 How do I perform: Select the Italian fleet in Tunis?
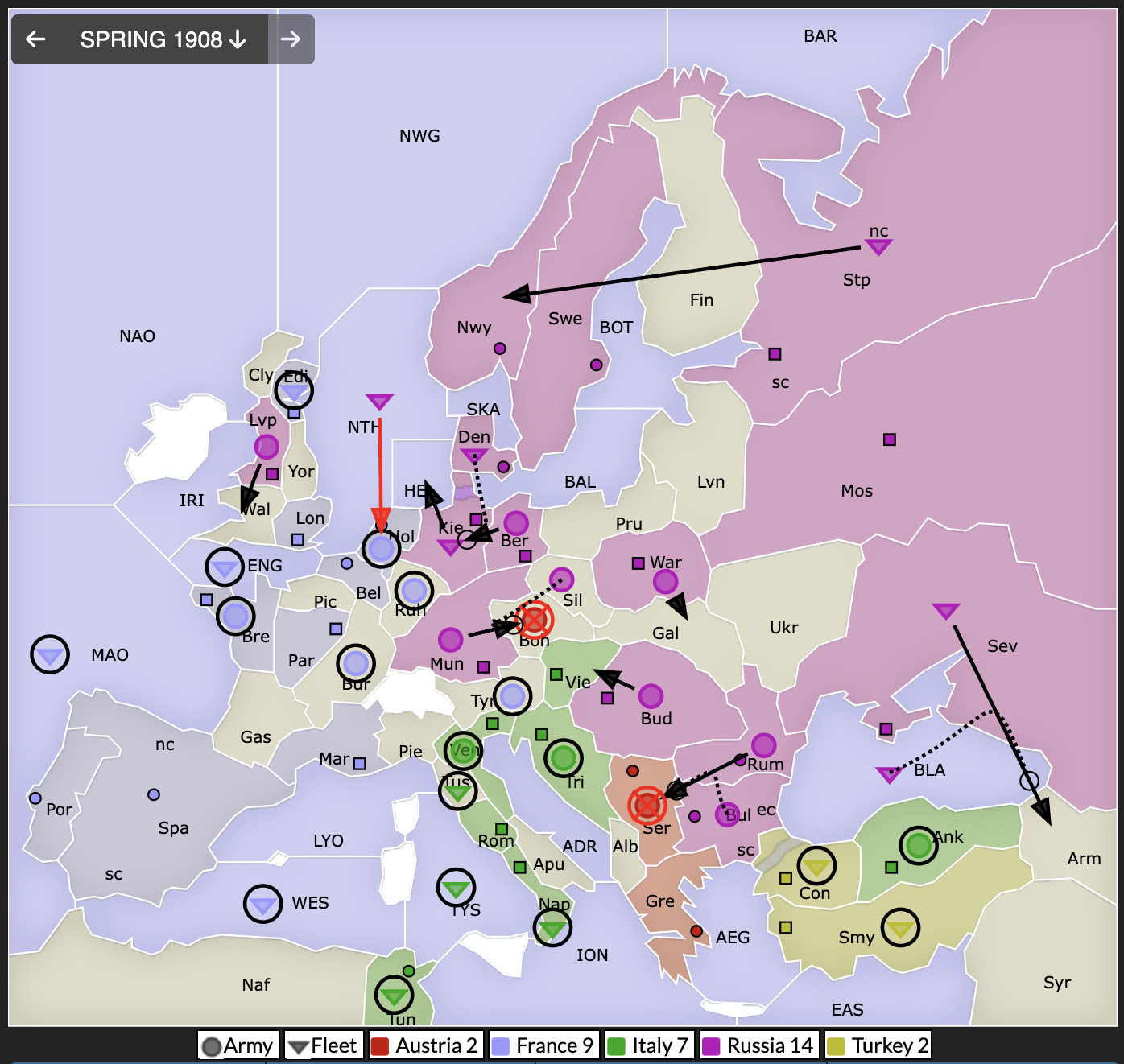click(394, 996)
